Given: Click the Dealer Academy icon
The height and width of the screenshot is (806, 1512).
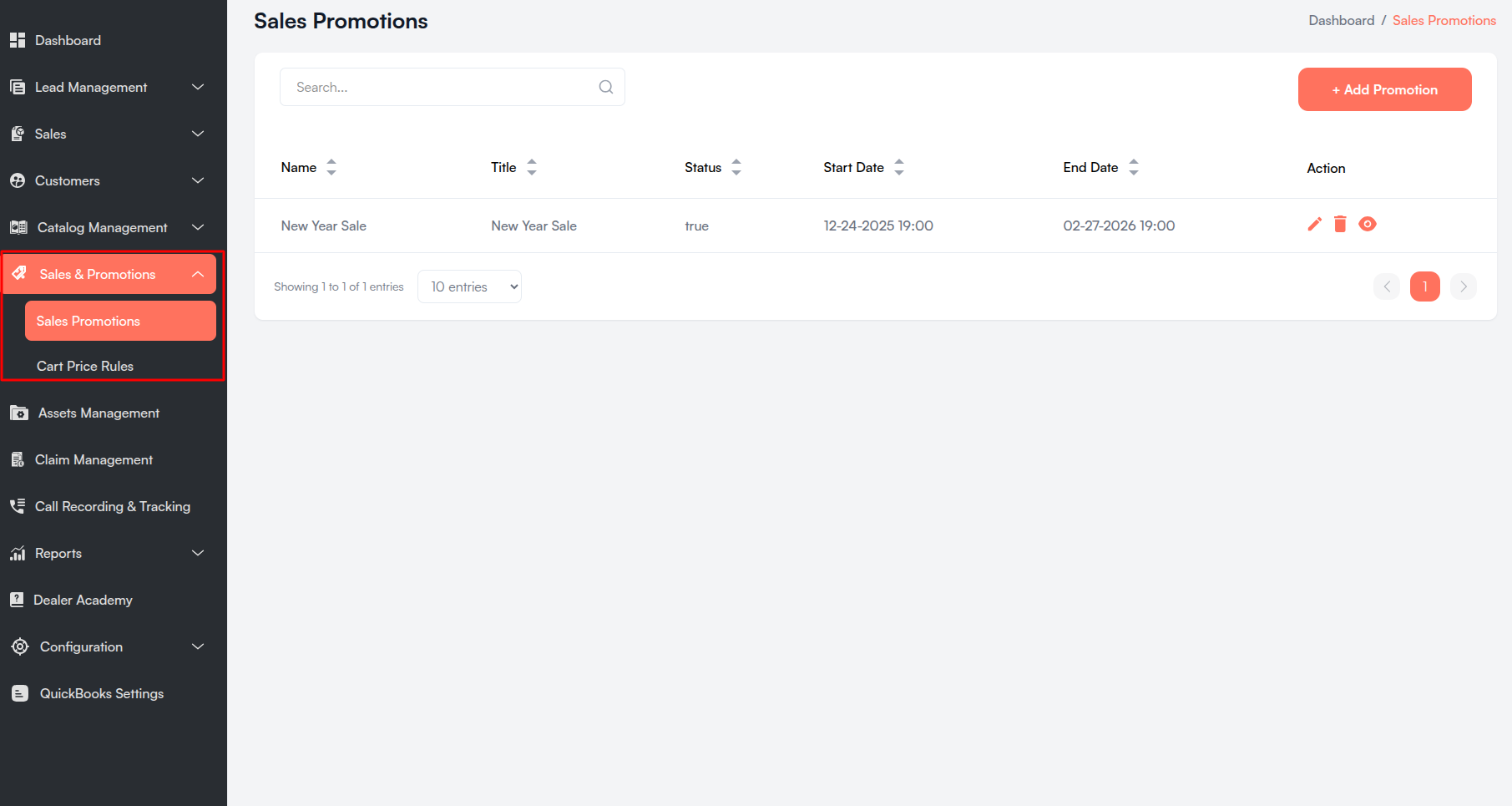Looking at the screenshot, I should pyautogui.click(x=17, y=600).
